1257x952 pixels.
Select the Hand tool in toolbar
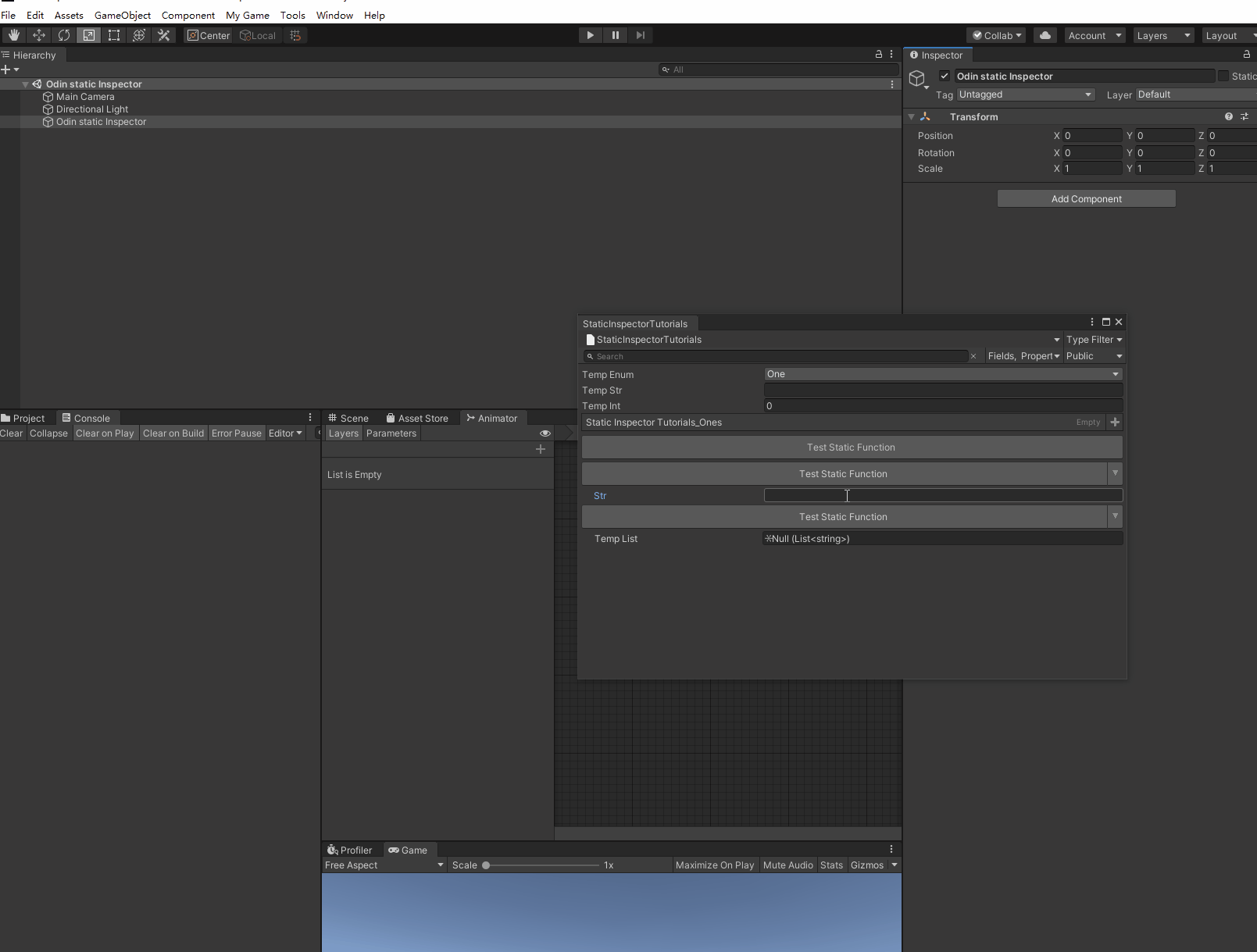[14, 35]
